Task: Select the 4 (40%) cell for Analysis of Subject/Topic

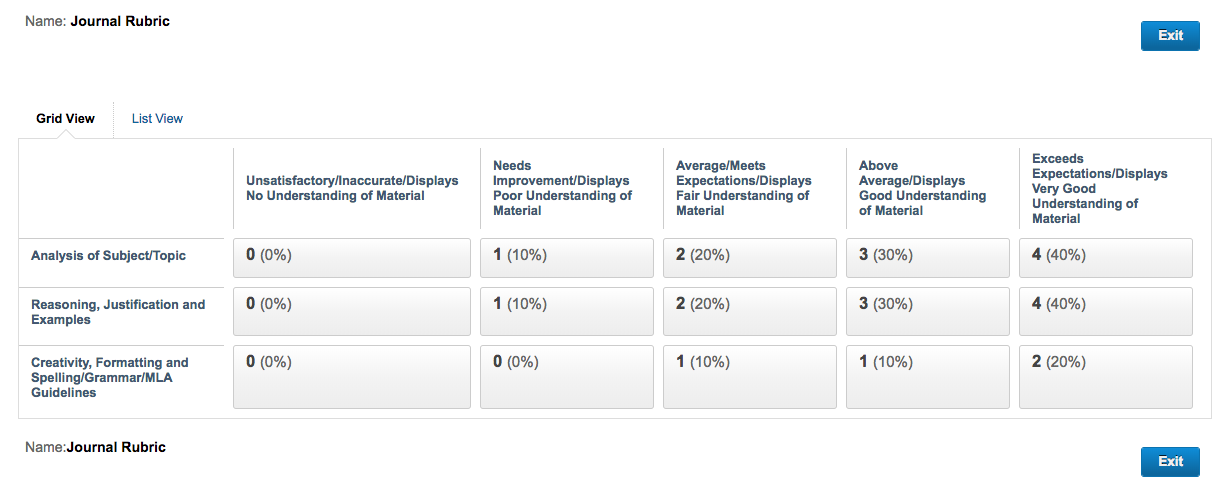Action: pyautogui.click(x=1106, y=258)
